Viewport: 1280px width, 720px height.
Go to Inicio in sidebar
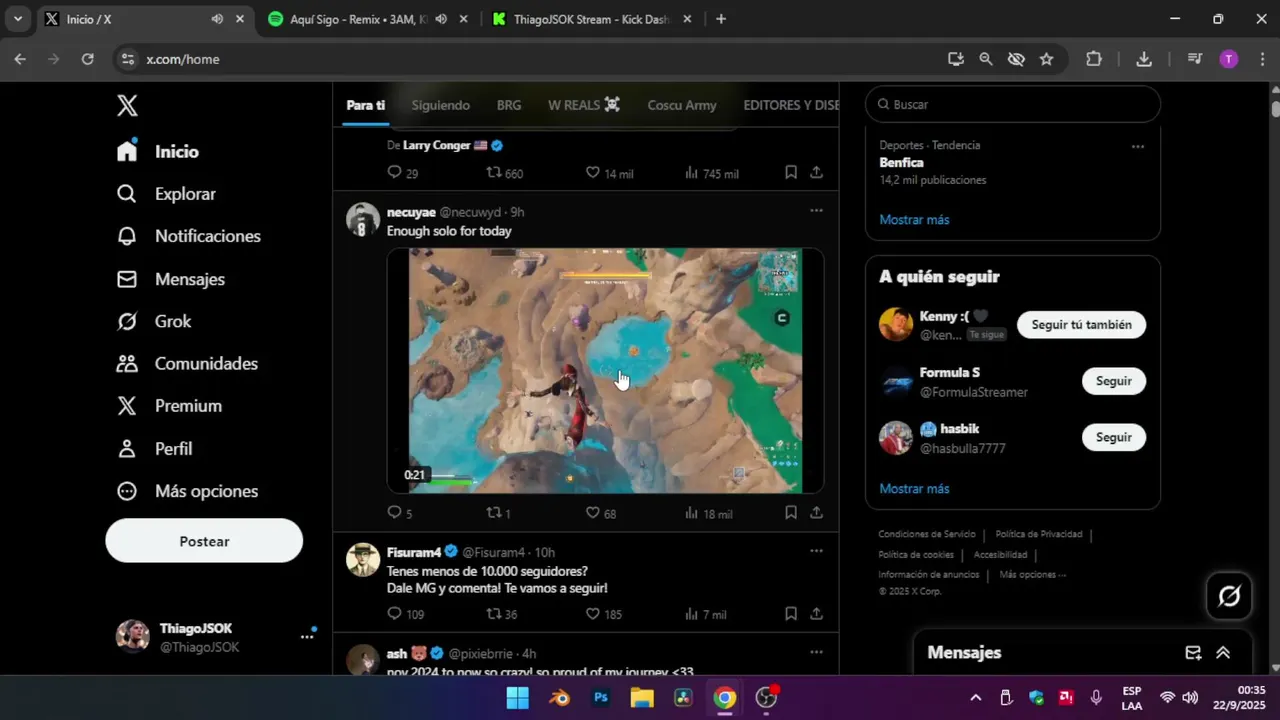click(158, 152)
